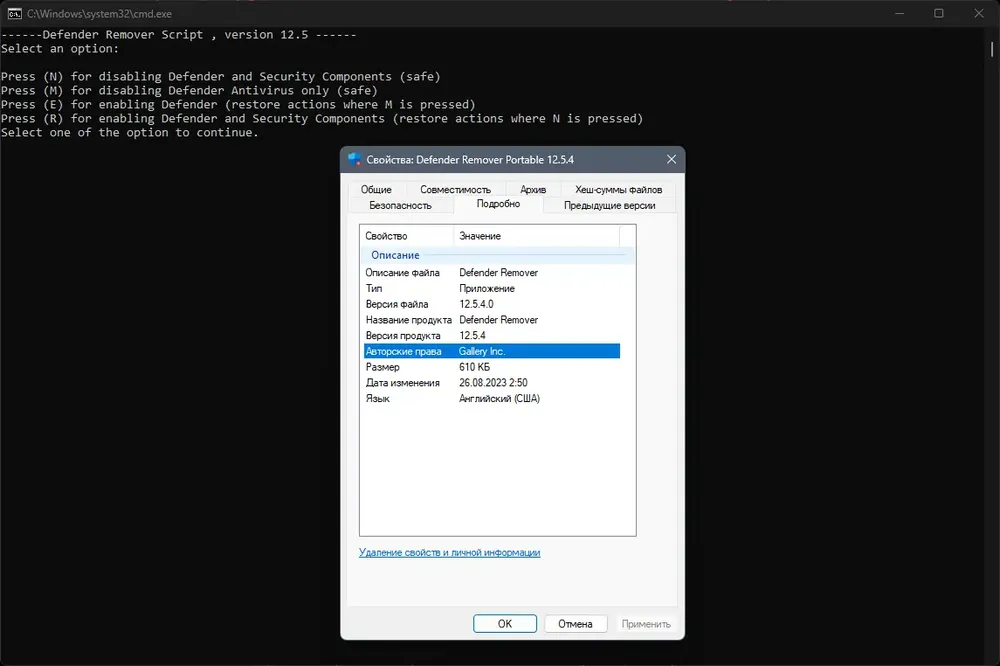Click the Применить button
The width and height of the screenshot is (1000, 666).
point(646,624)
